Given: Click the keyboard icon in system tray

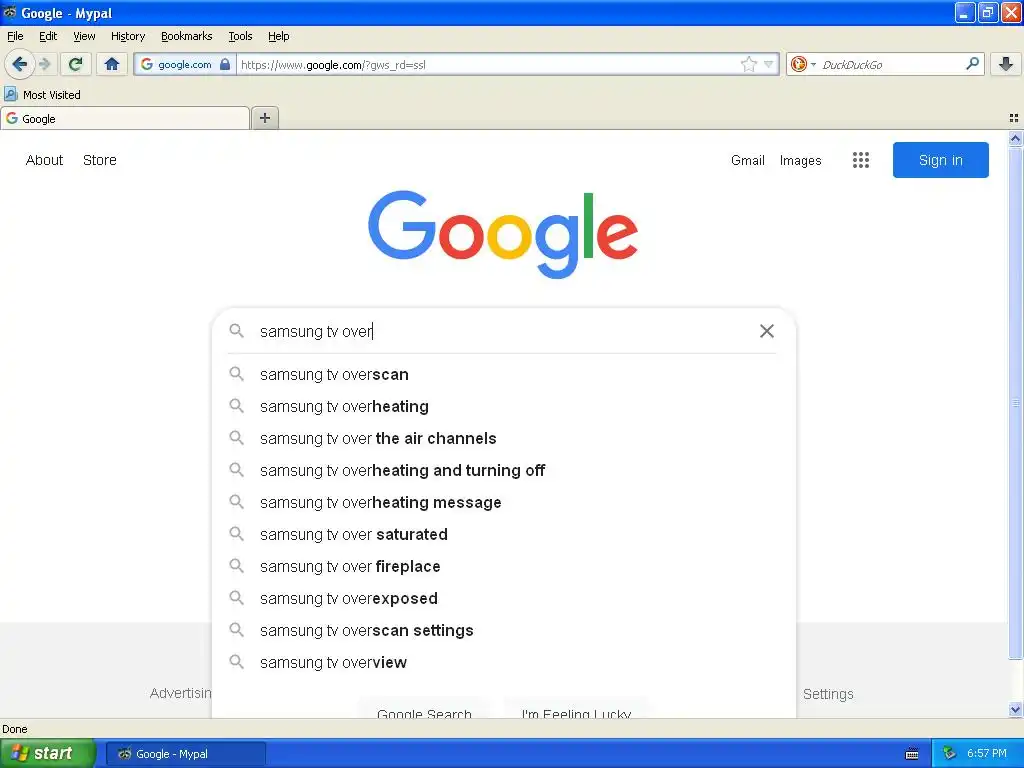Looking at the screenshot, I should point(912,754).
